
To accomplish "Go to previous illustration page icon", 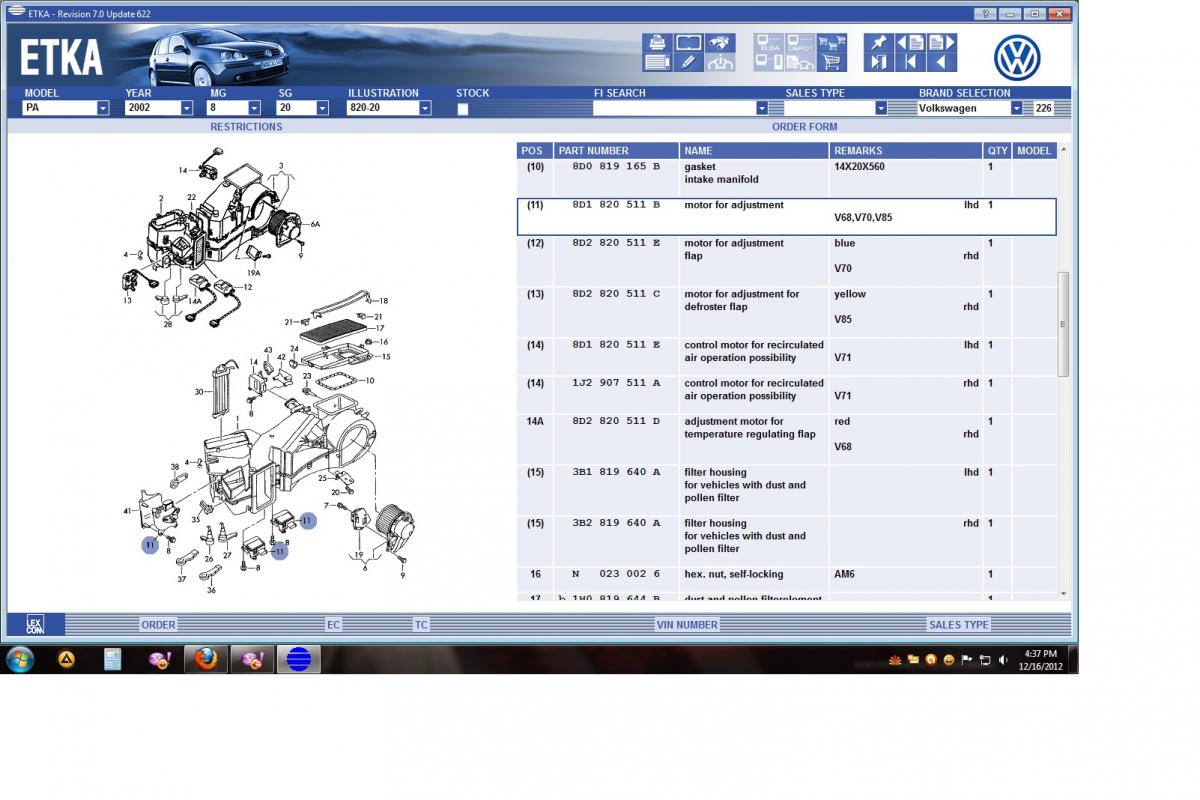I will tap(909, 42).
